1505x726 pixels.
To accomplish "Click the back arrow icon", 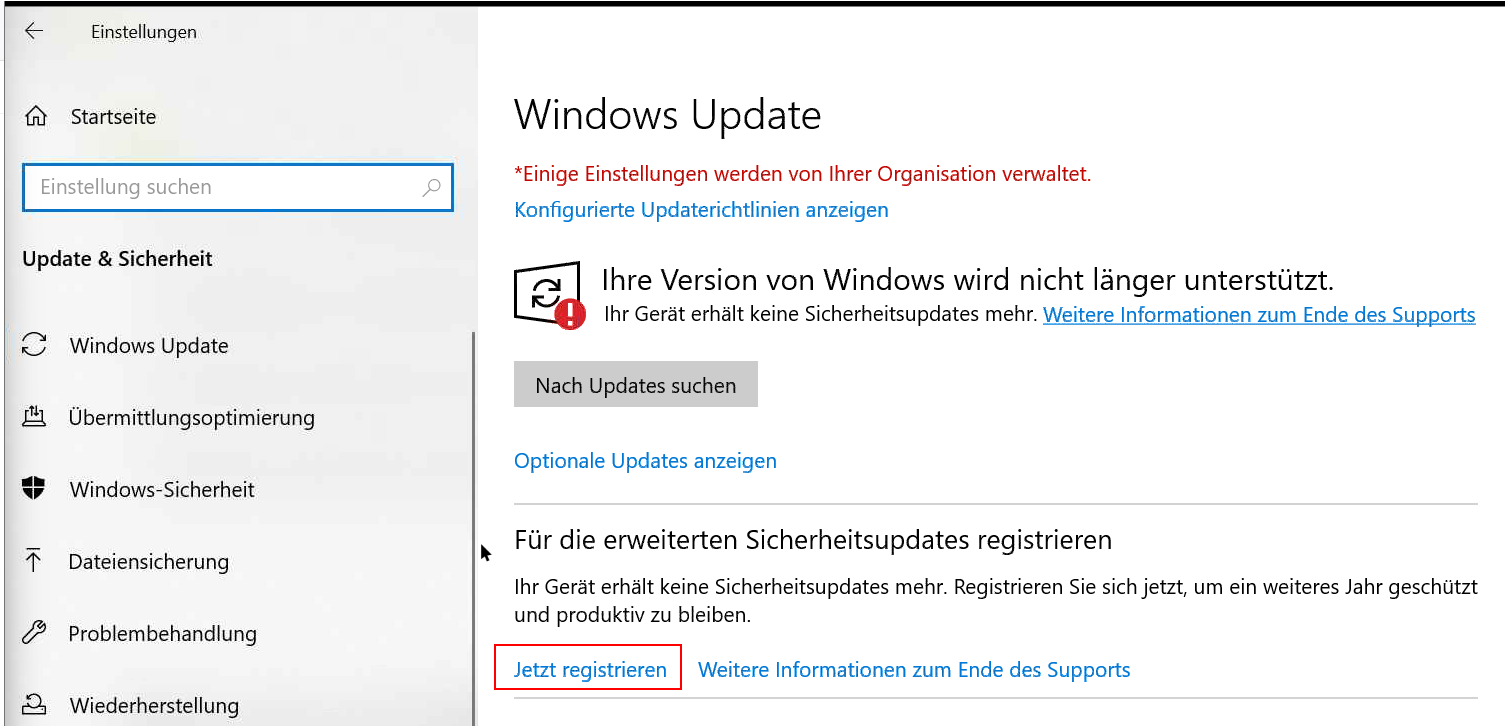I will pyautogui.click(x=34, y=31).
